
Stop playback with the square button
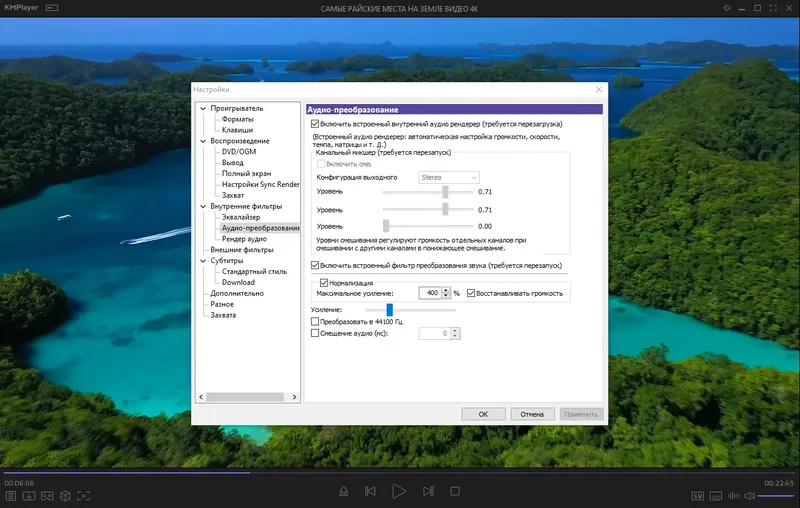[x=455, y=491]
